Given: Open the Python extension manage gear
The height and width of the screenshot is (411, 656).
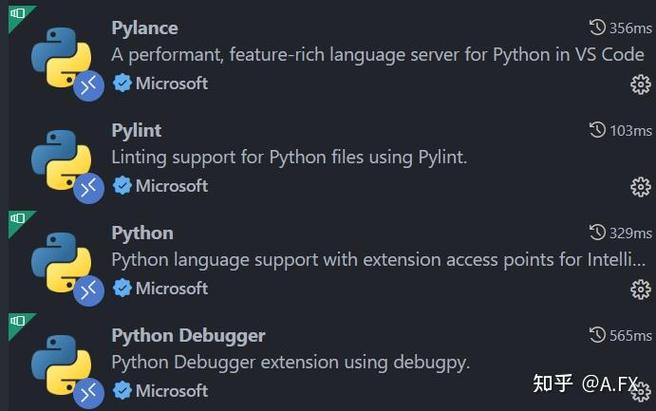Looking at the screenshot, I should [x=641, y=290].
